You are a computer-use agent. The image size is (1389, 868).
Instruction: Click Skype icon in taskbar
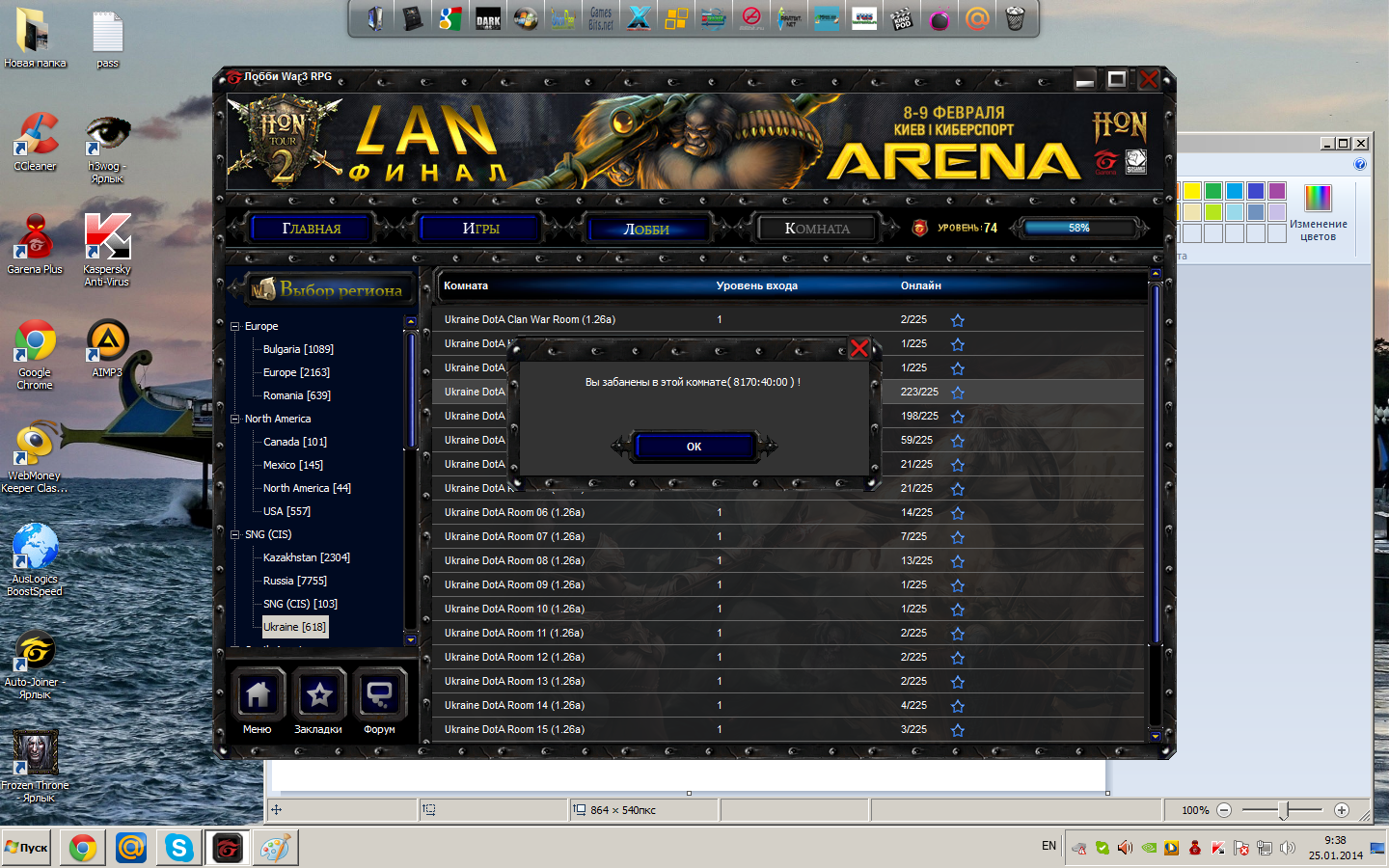pos(178,848)
